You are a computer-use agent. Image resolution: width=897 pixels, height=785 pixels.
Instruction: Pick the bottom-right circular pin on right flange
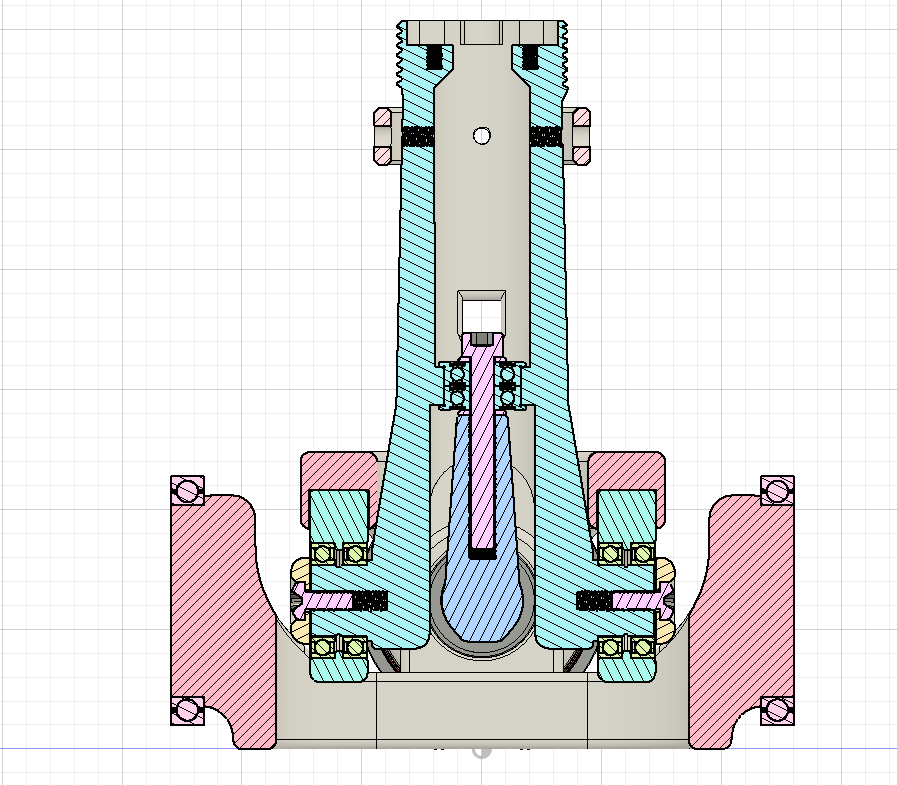click(777, 709)
